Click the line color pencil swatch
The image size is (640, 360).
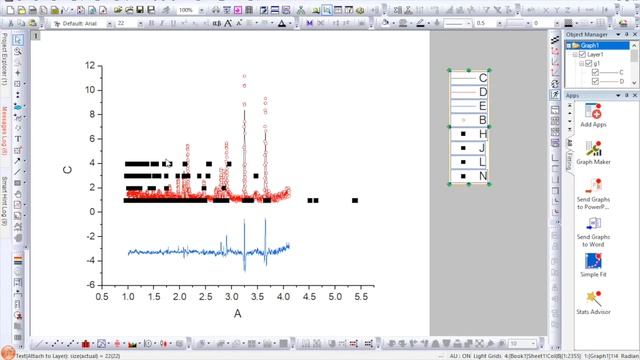tap(420, 23)
